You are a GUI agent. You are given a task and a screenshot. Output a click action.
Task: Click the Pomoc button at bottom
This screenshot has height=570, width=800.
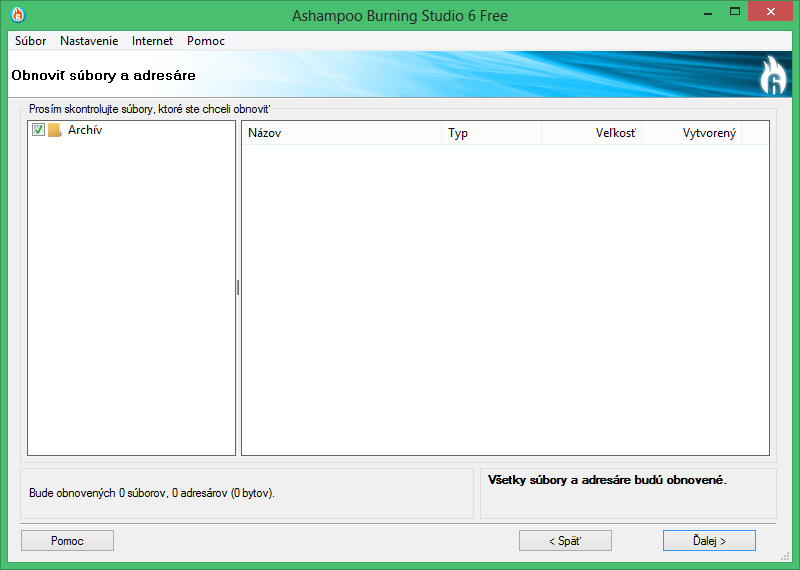pyautogui.click(x=67, y=540)
